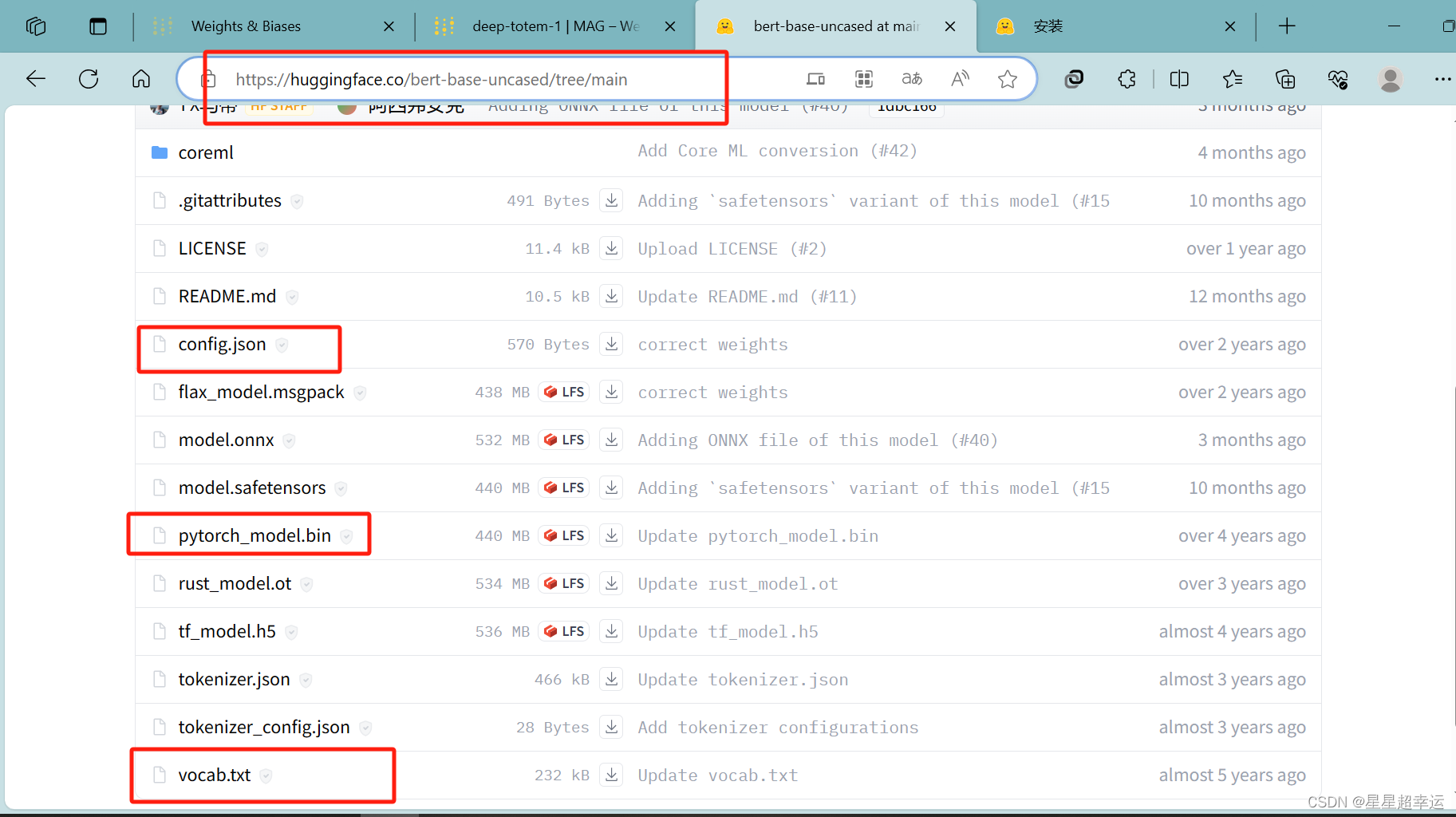This screenshot has height=817, width=1456.
Task: Open commit 'Add tokenizer configurations'
Action: 778,727
